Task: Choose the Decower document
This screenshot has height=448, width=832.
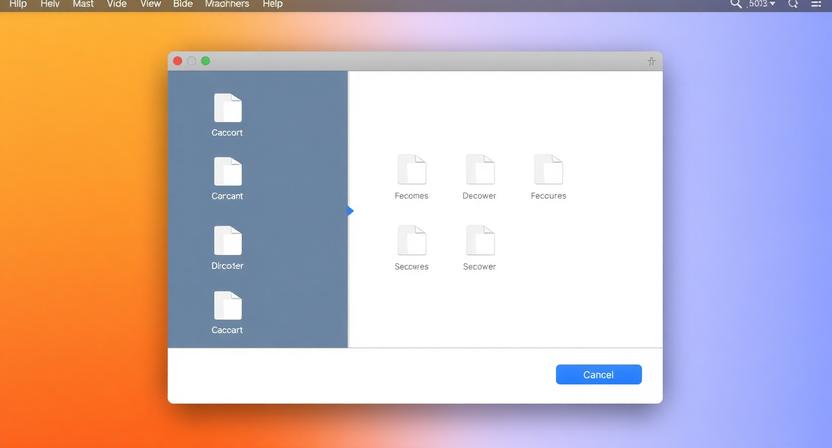Action: tap(479, 170)
